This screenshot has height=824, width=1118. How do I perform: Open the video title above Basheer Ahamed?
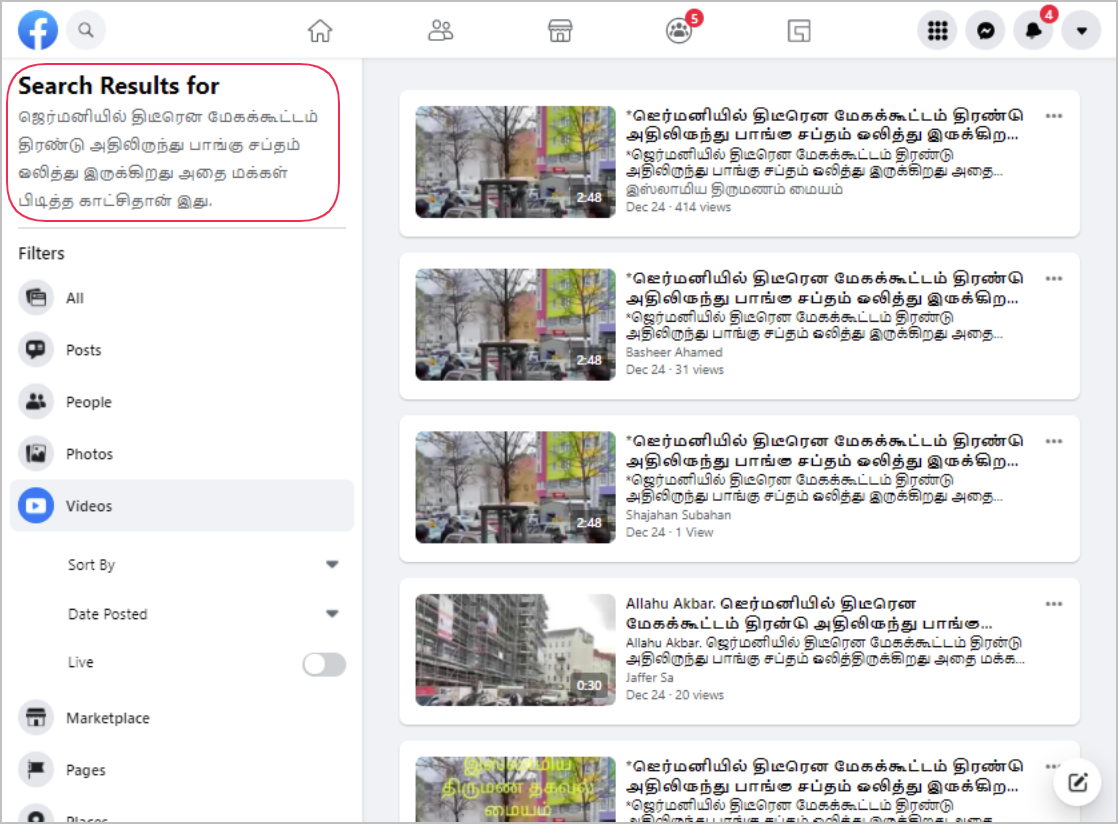pos(824,287)
